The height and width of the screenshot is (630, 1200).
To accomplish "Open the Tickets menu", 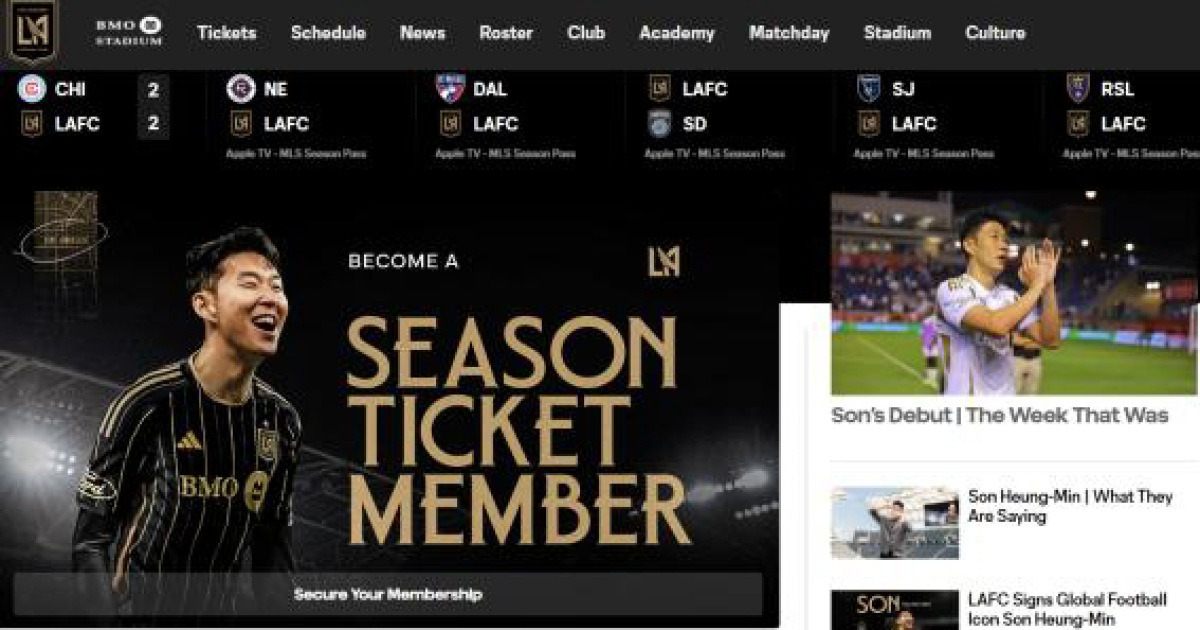I will pyautogui.click(x=227, y=32).
